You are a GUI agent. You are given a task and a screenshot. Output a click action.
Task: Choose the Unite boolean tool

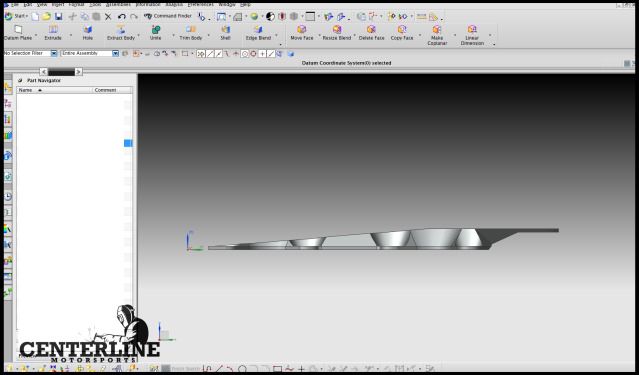[x=156, y=33]
